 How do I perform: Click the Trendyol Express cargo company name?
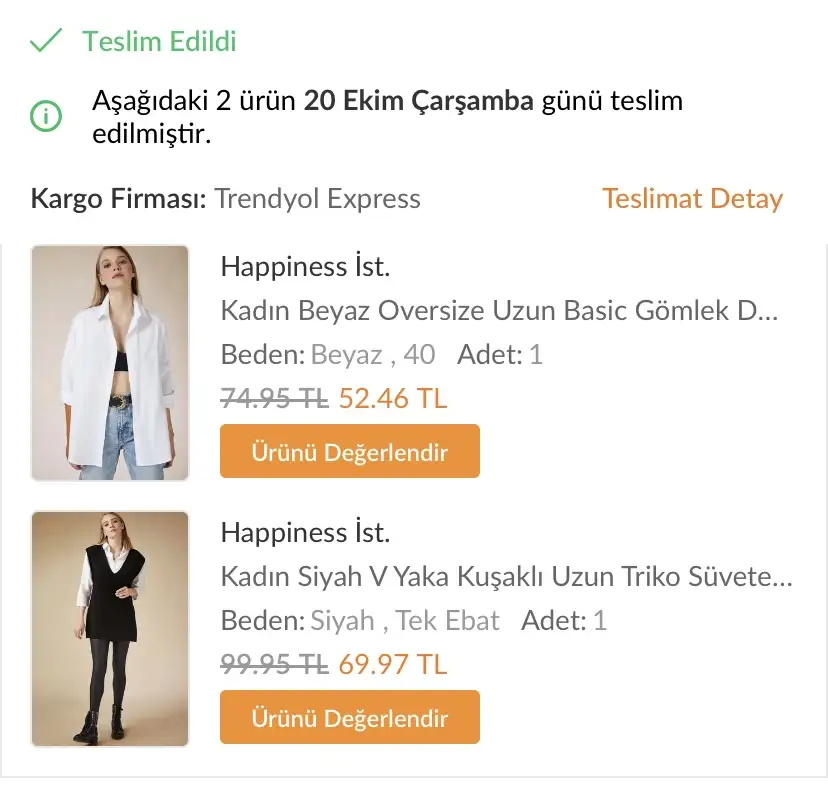tap(317, 199)
